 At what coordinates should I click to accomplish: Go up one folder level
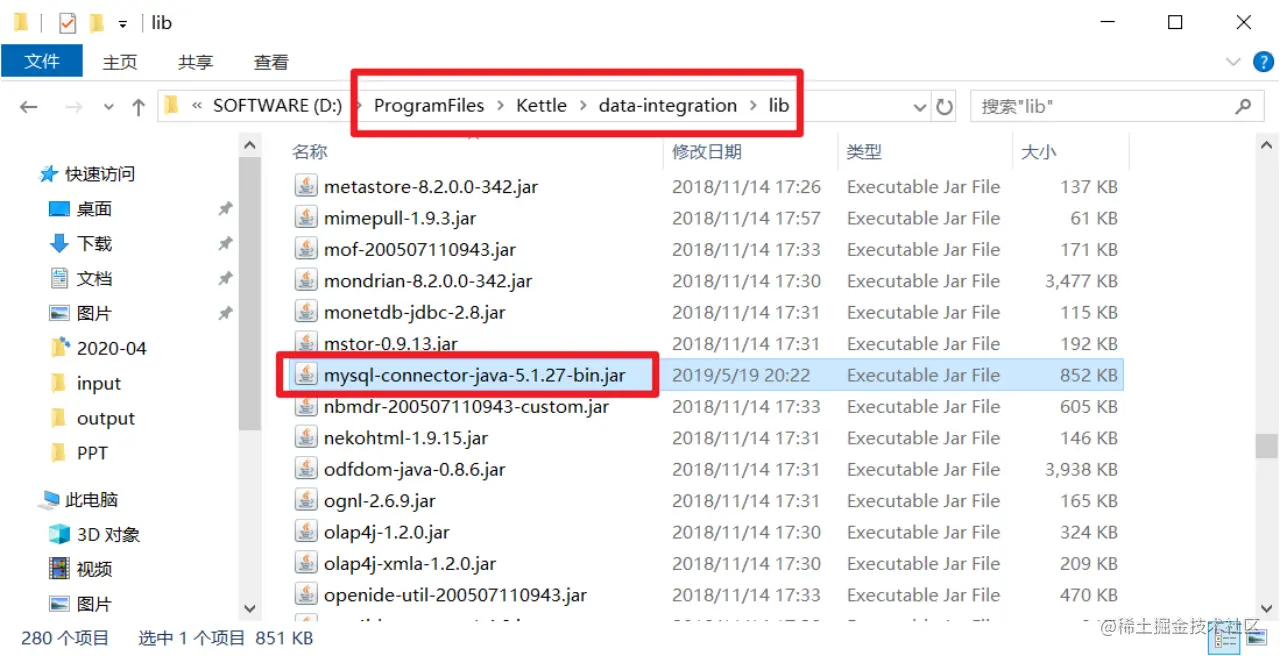(x=138, y=107)
